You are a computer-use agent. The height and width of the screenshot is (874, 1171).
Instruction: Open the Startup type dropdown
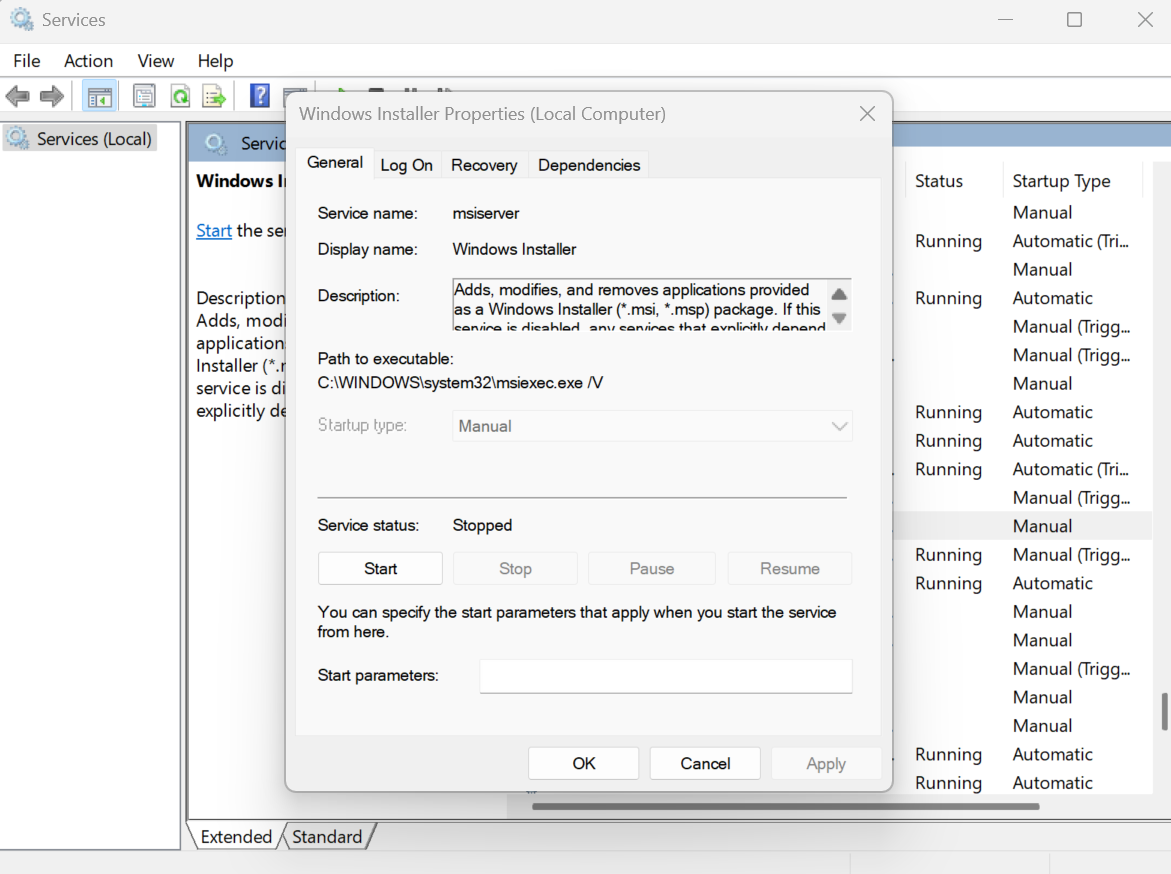(x=652, y=426)
